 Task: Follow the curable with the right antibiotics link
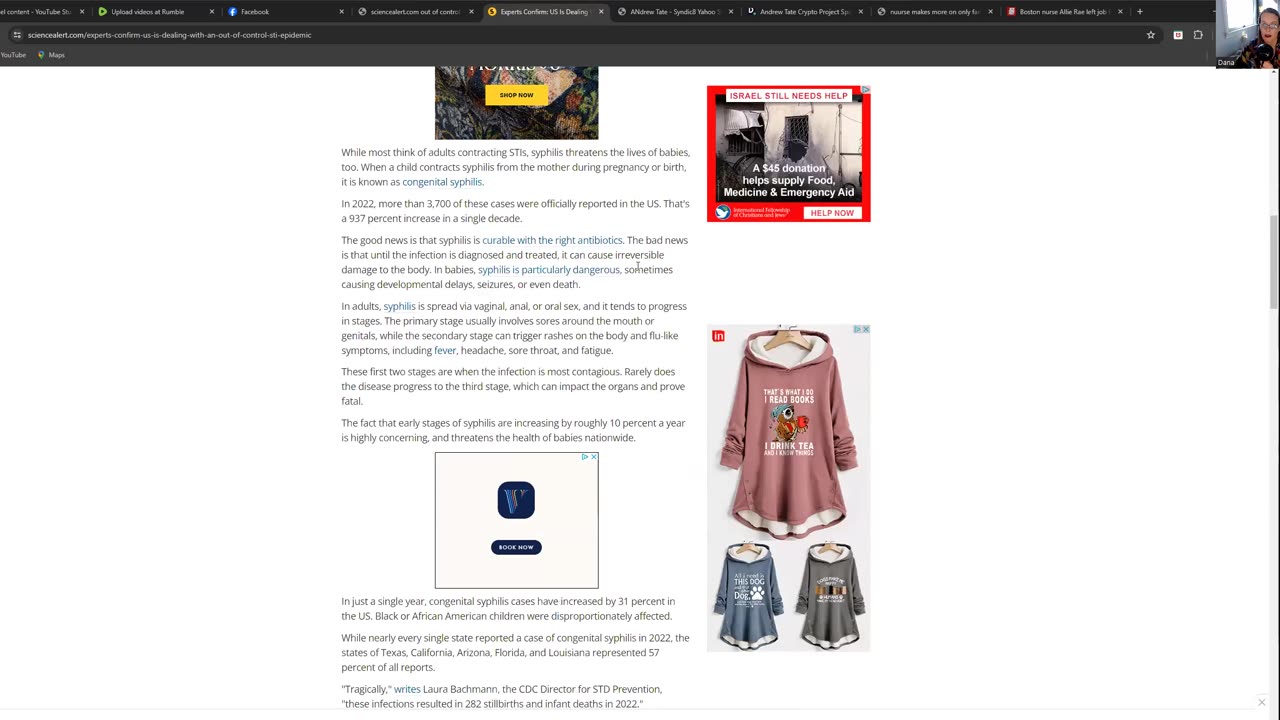point(552,240)
